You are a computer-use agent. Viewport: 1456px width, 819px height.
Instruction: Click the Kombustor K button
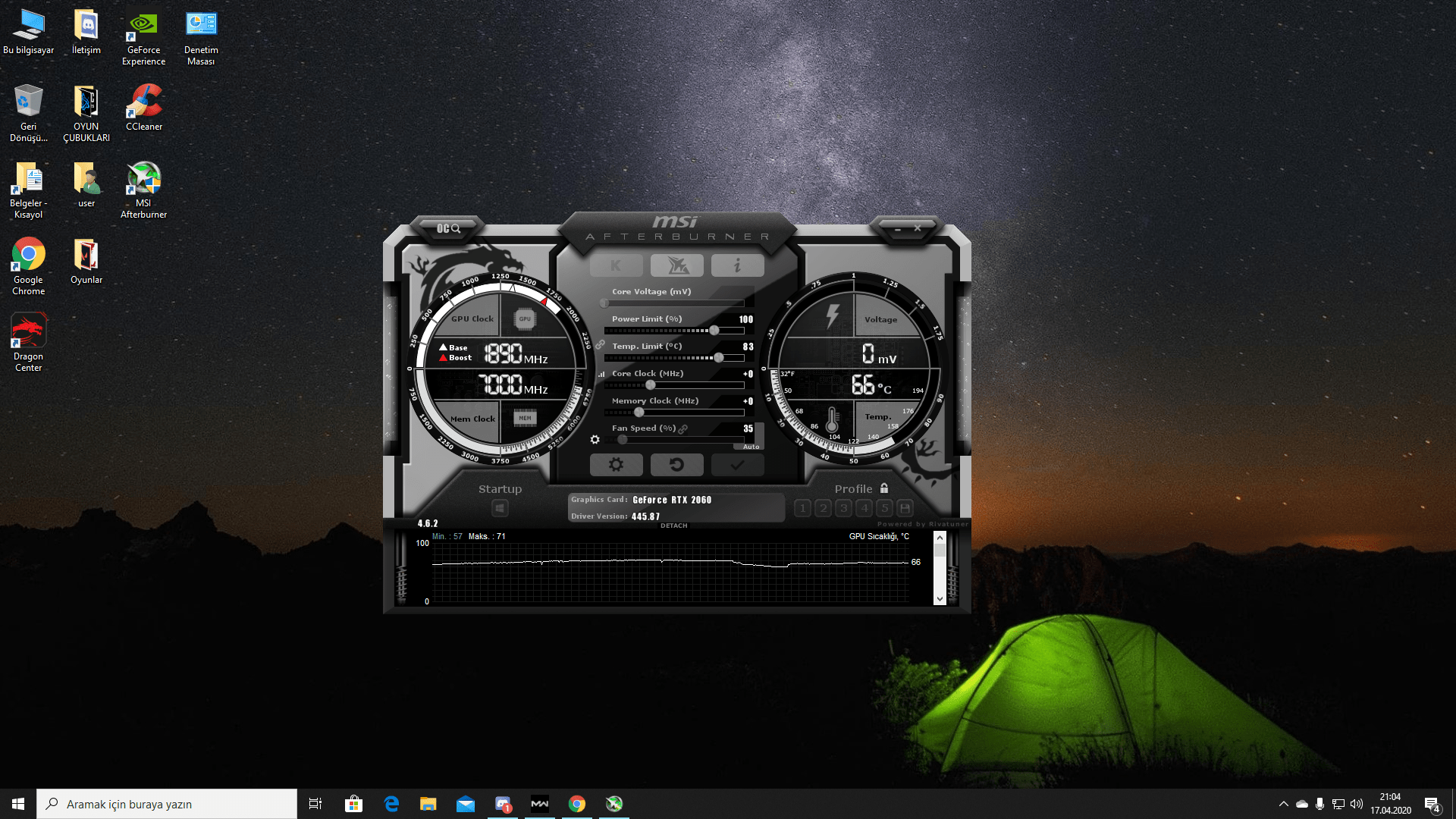coord(616,265)
